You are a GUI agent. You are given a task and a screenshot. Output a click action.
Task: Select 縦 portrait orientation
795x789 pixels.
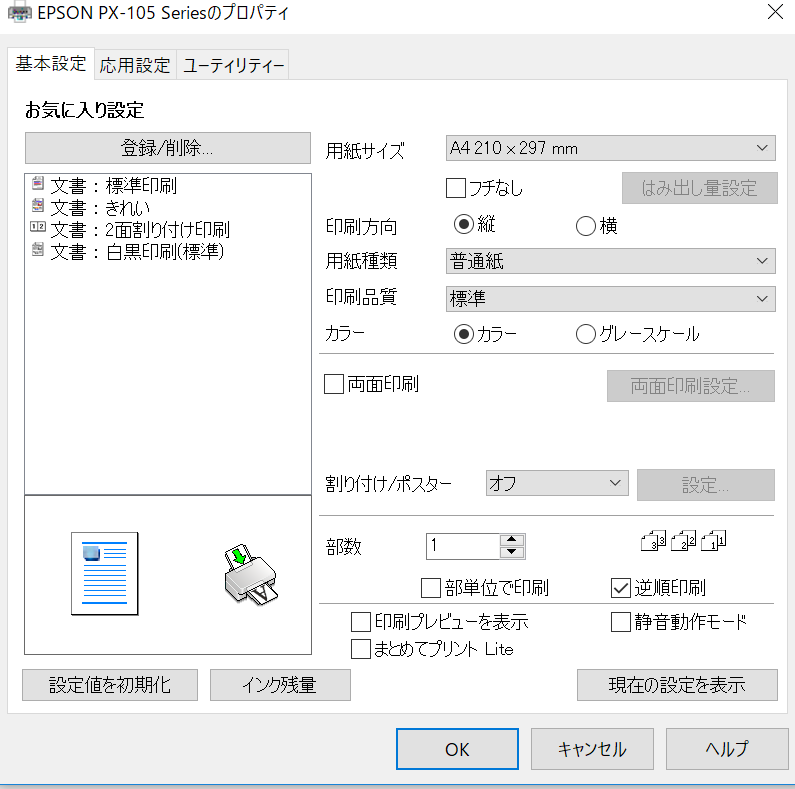tap(463, 224)
